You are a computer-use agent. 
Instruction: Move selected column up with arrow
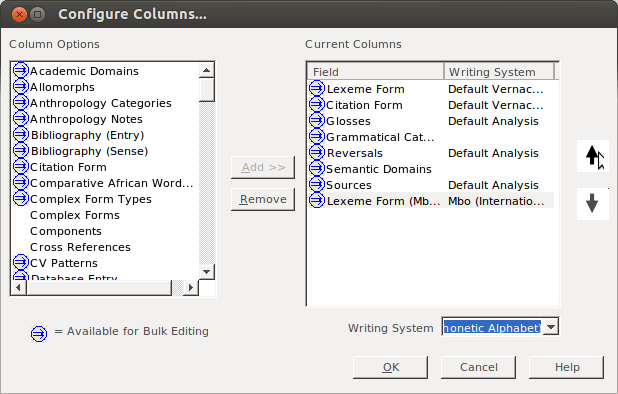[592, 156]
